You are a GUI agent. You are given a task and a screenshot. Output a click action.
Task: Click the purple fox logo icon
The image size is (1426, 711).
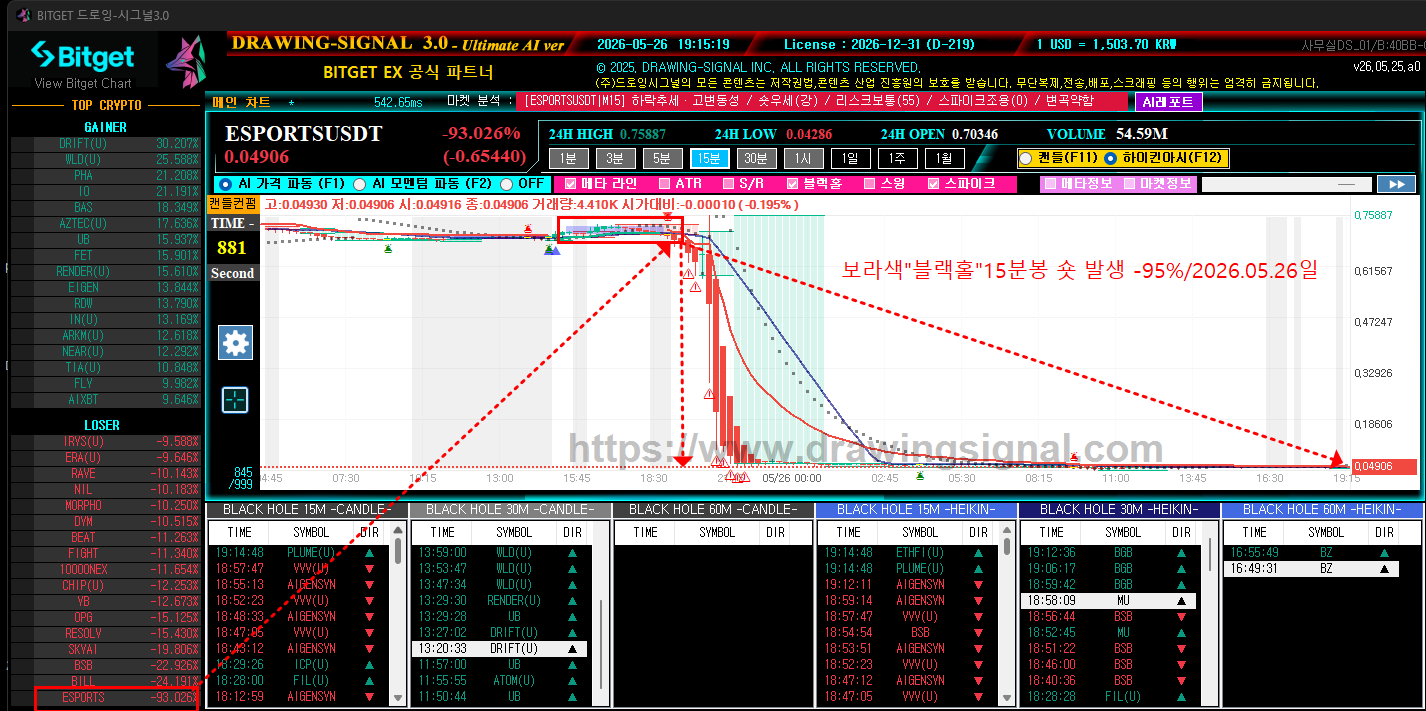click(x=185, y=61)
